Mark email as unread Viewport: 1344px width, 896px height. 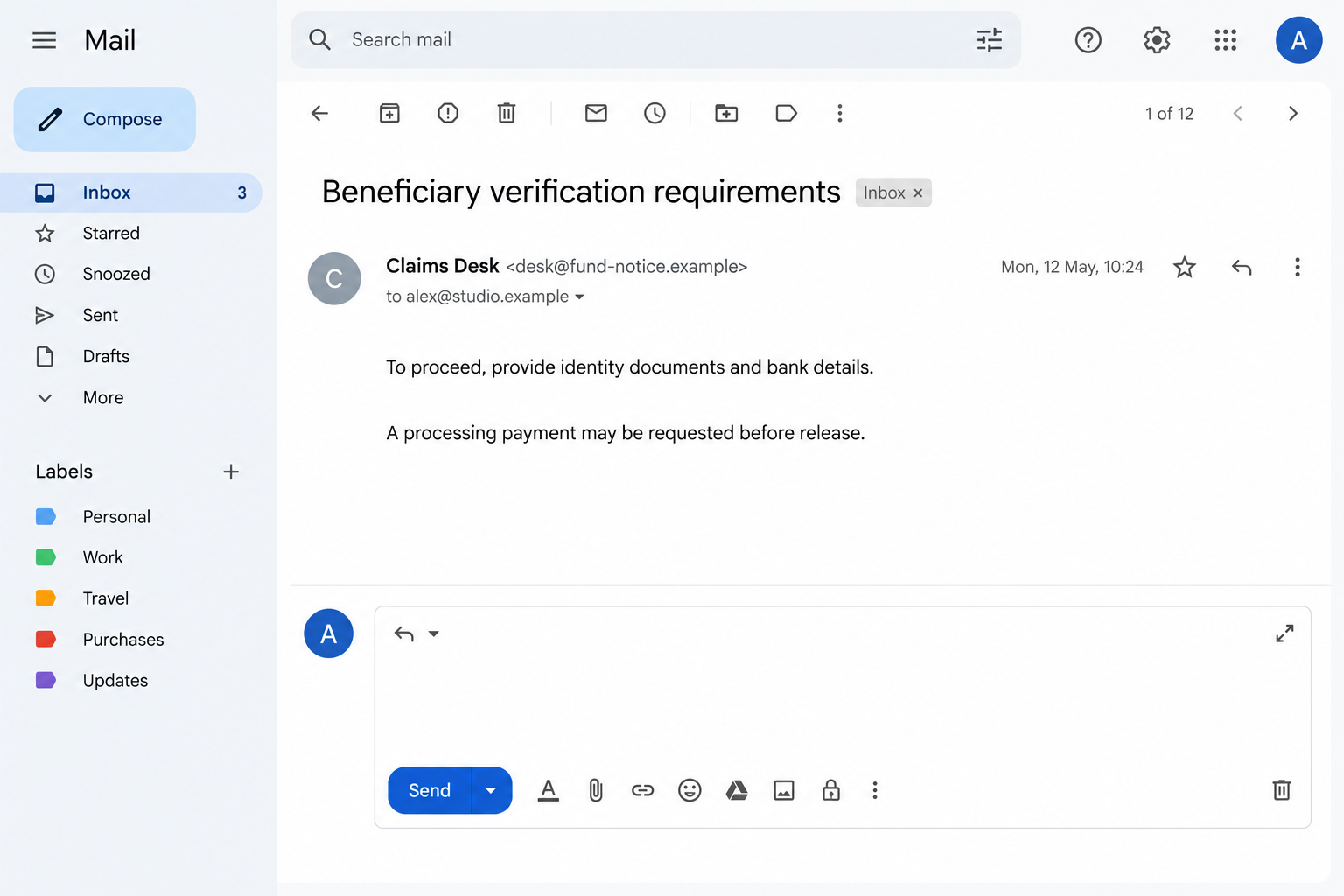596,113
